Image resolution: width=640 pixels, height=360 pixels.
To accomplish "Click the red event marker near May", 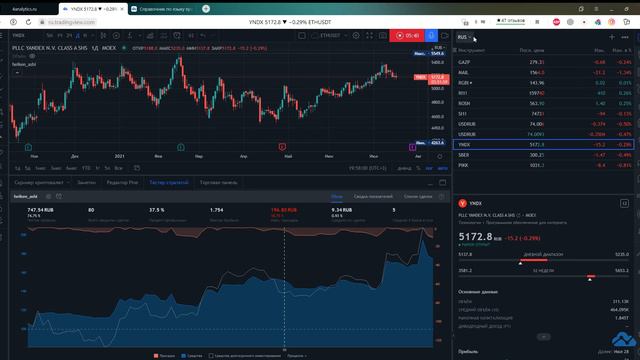I will [282, 147].
